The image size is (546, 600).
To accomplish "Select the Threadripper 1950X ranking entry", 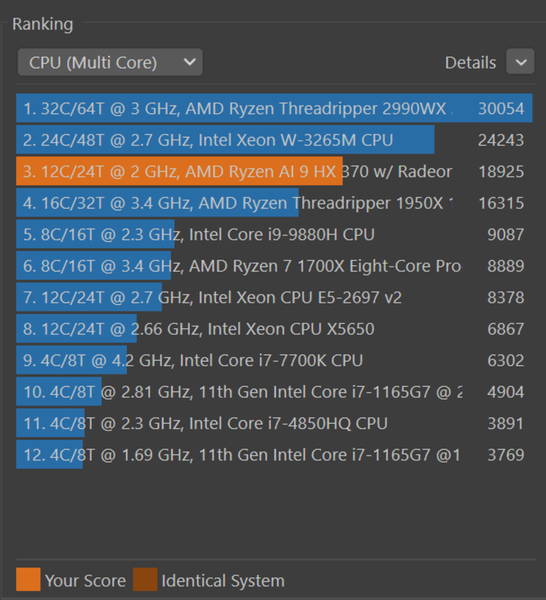I will click(x=274, y=203).
